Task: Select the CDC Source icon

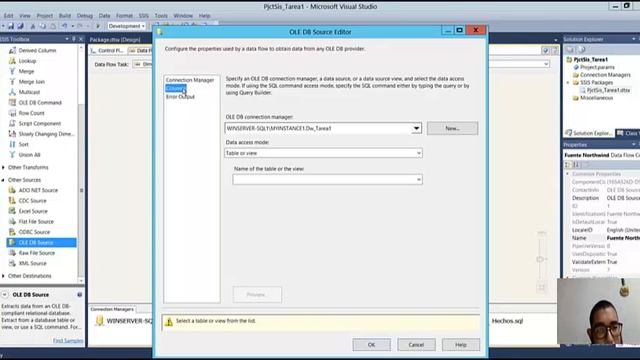Action: click(x=12, y=200)
